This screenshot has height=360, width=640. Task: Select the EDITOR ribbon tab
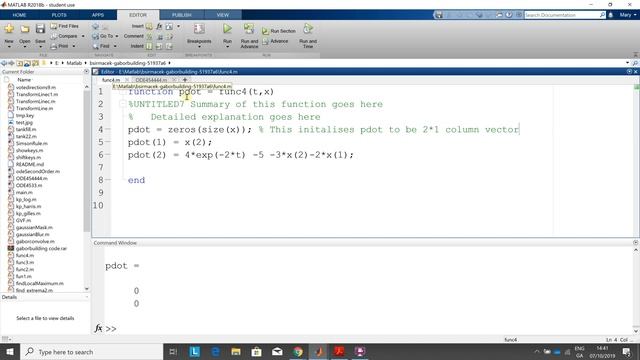coord(138,15)
